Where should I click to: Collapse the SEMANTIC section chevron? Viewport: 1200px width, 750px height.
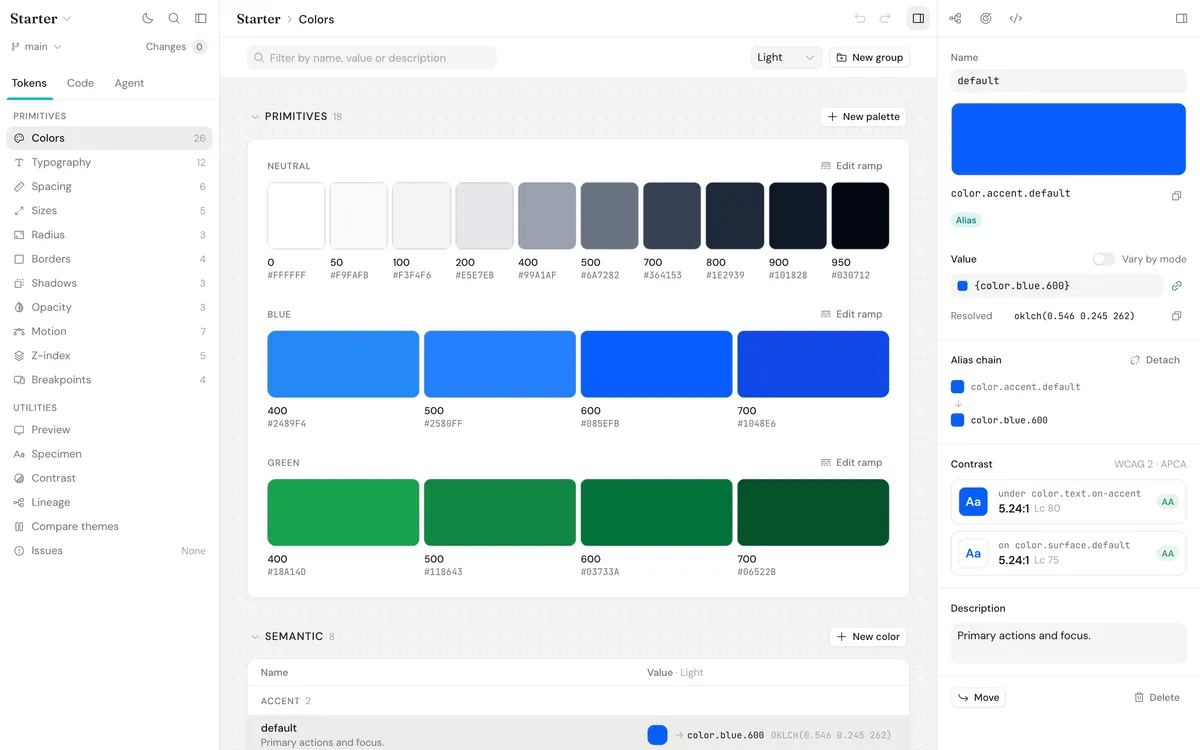[x=255, y=637]
